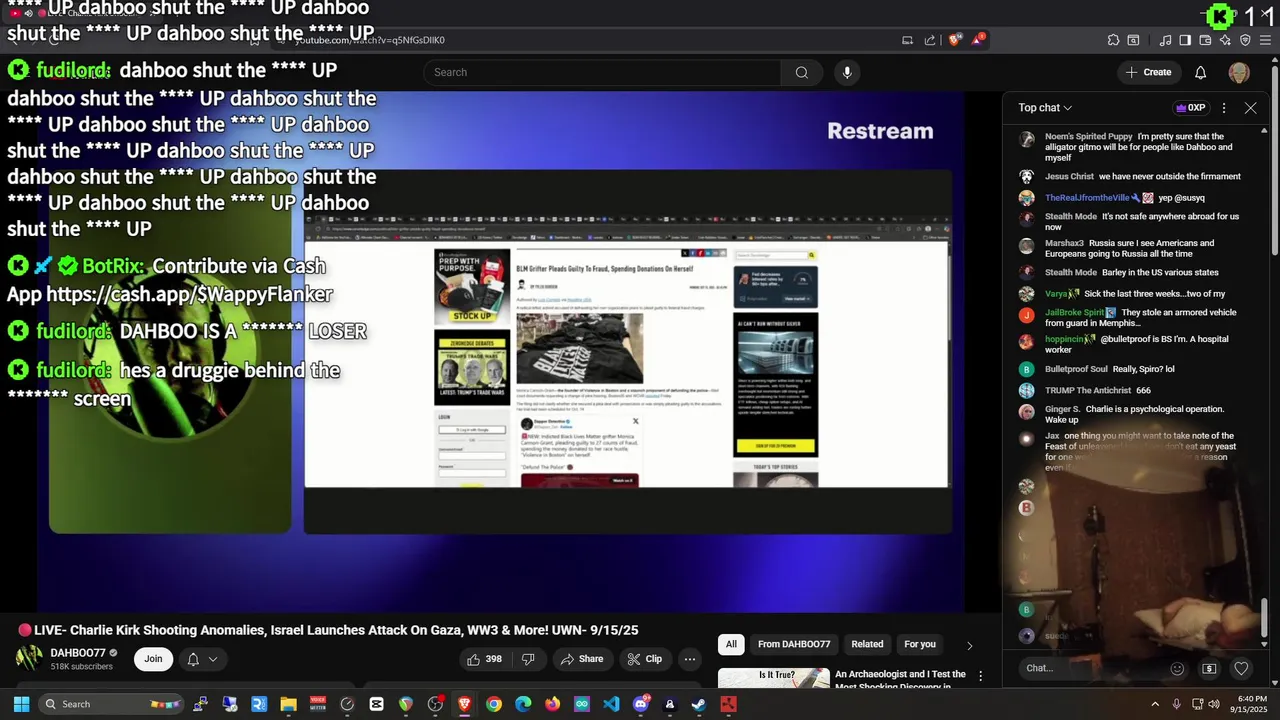Viewport: 1280px width, 720px height.
Task: Open File Explorer from the taskbar
Action: coord(288,704)
